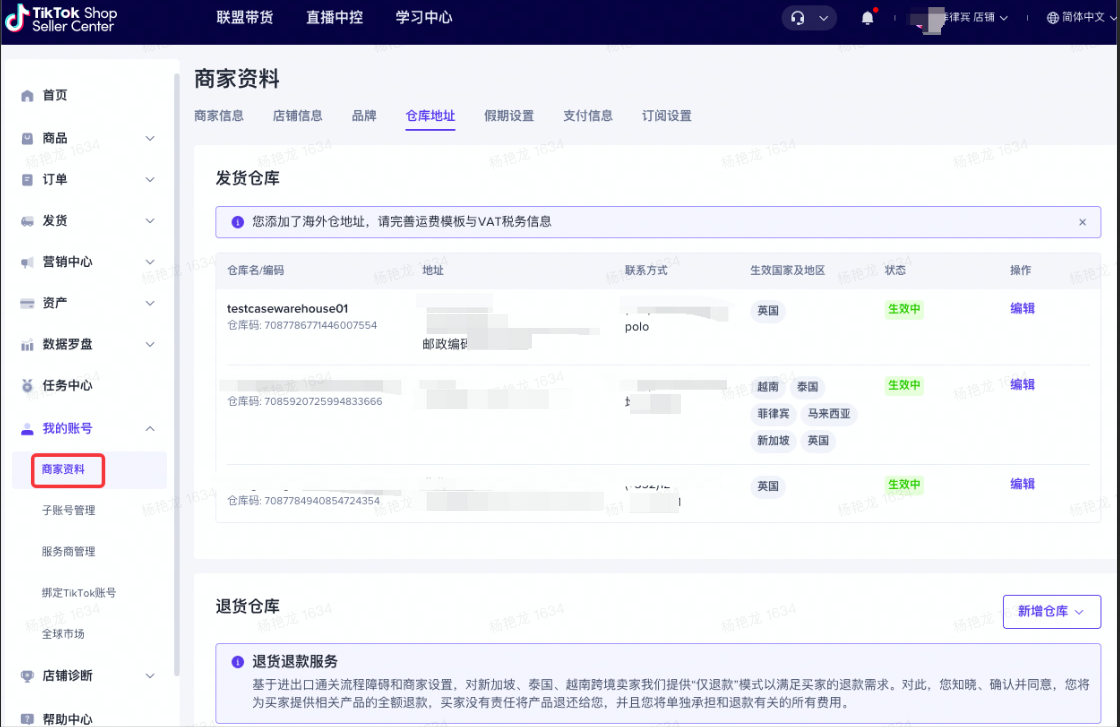Switch to the 支付信息 tab

coord(587,116)
